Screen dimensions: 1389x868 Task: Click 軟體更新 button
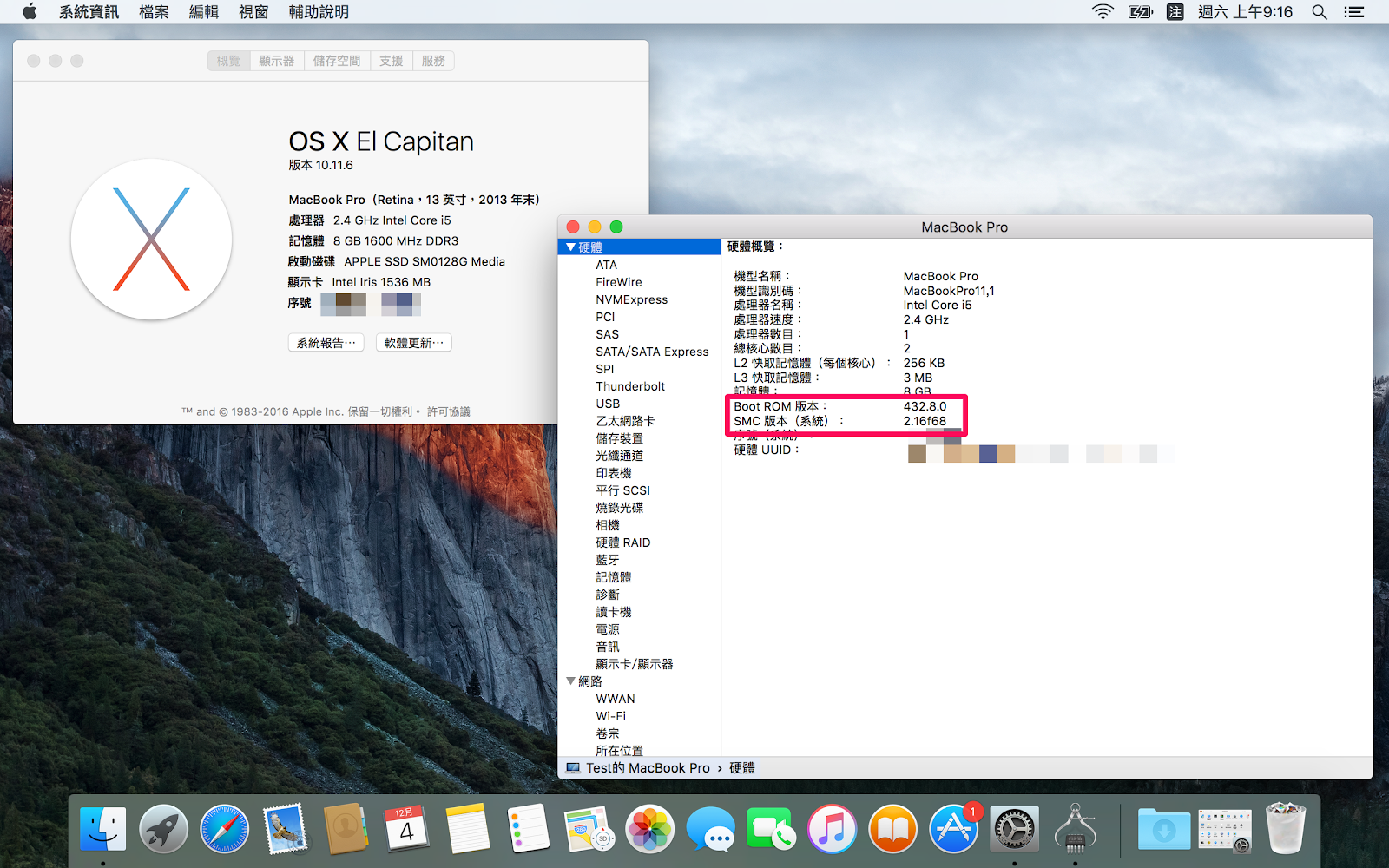pyautogui.click(x=414, y=343)
